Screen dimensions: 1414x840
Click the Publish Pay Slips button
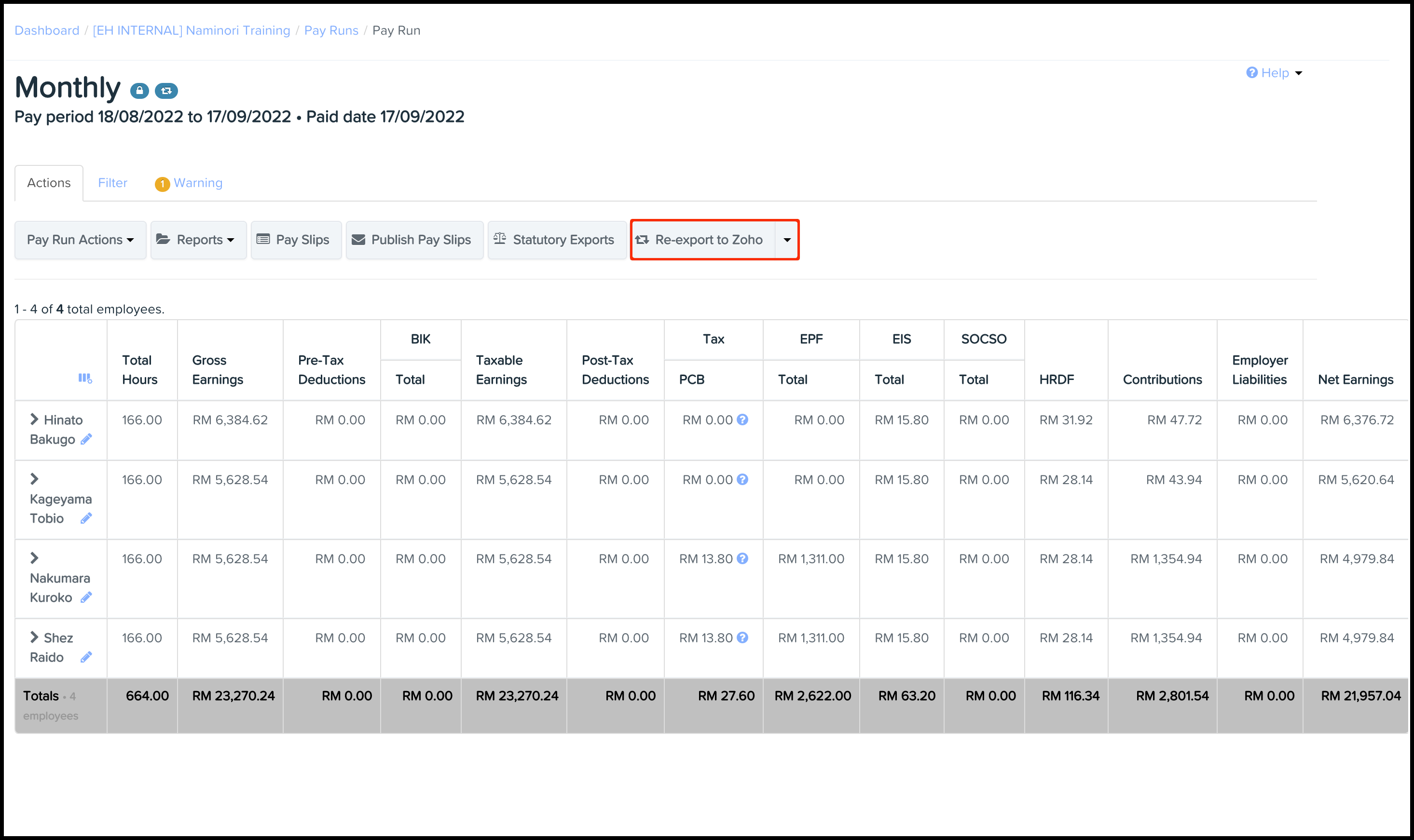pos(414,240)
